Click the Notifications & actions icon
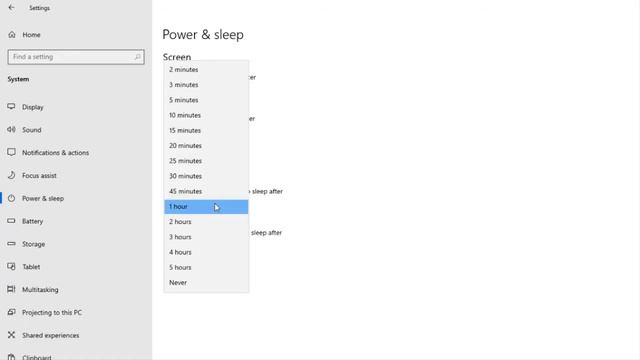The width and height of the screenshot is (640, 360). tap(11, 152)
